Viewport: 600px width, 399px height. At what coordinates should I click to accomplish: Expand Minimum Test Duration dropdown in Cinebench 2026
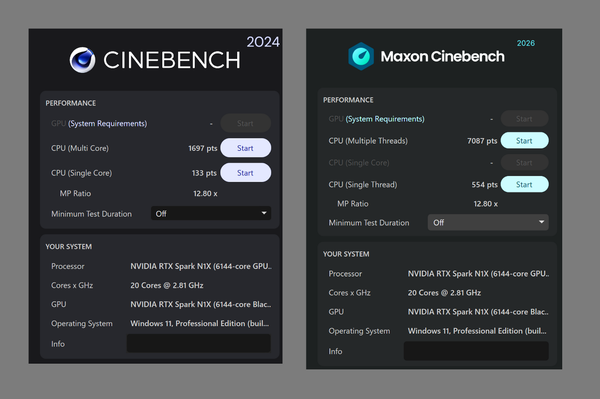(x=488, y=222)
